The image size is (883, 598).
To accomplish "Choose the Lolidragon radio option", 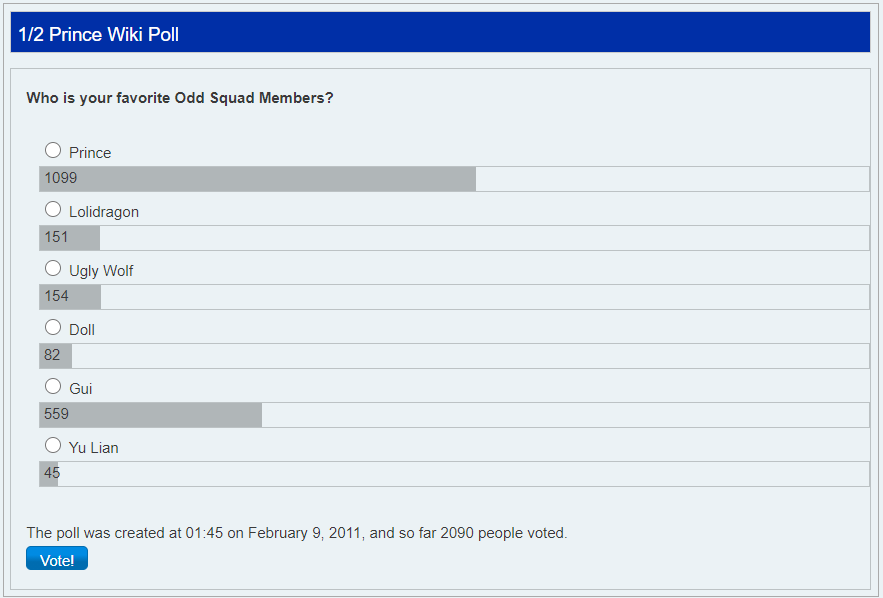I will [x=53, y=209].
